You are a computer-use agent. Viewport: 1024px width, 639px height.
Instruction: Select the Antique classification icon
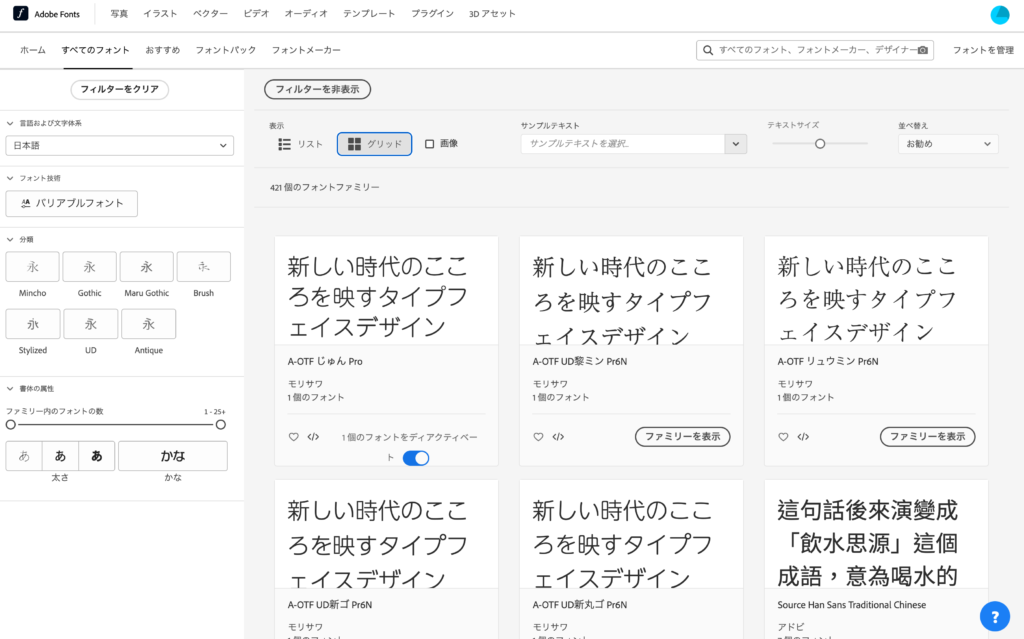[x=149, y=324]
